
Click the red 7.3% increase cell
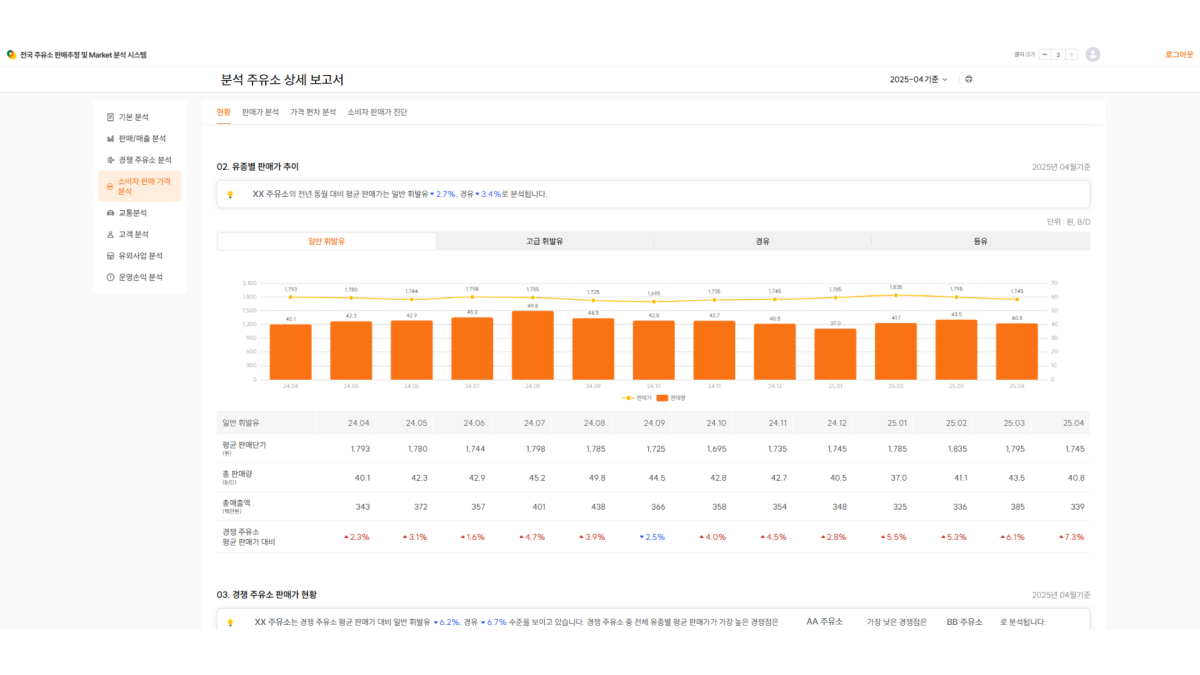coord(1070,537)
